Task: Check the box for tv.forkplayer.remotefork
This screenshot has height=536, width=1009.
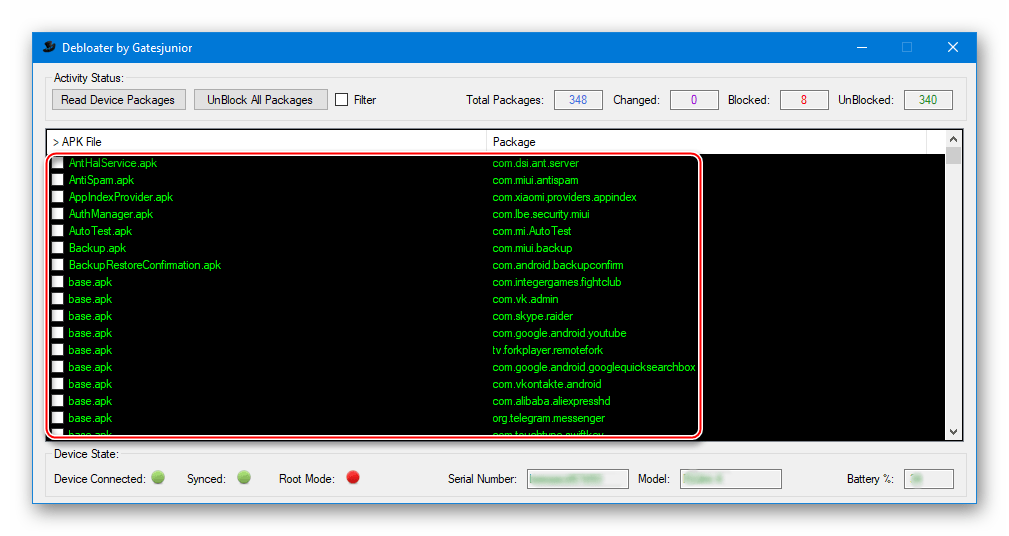Action: [x=58, y=350]
